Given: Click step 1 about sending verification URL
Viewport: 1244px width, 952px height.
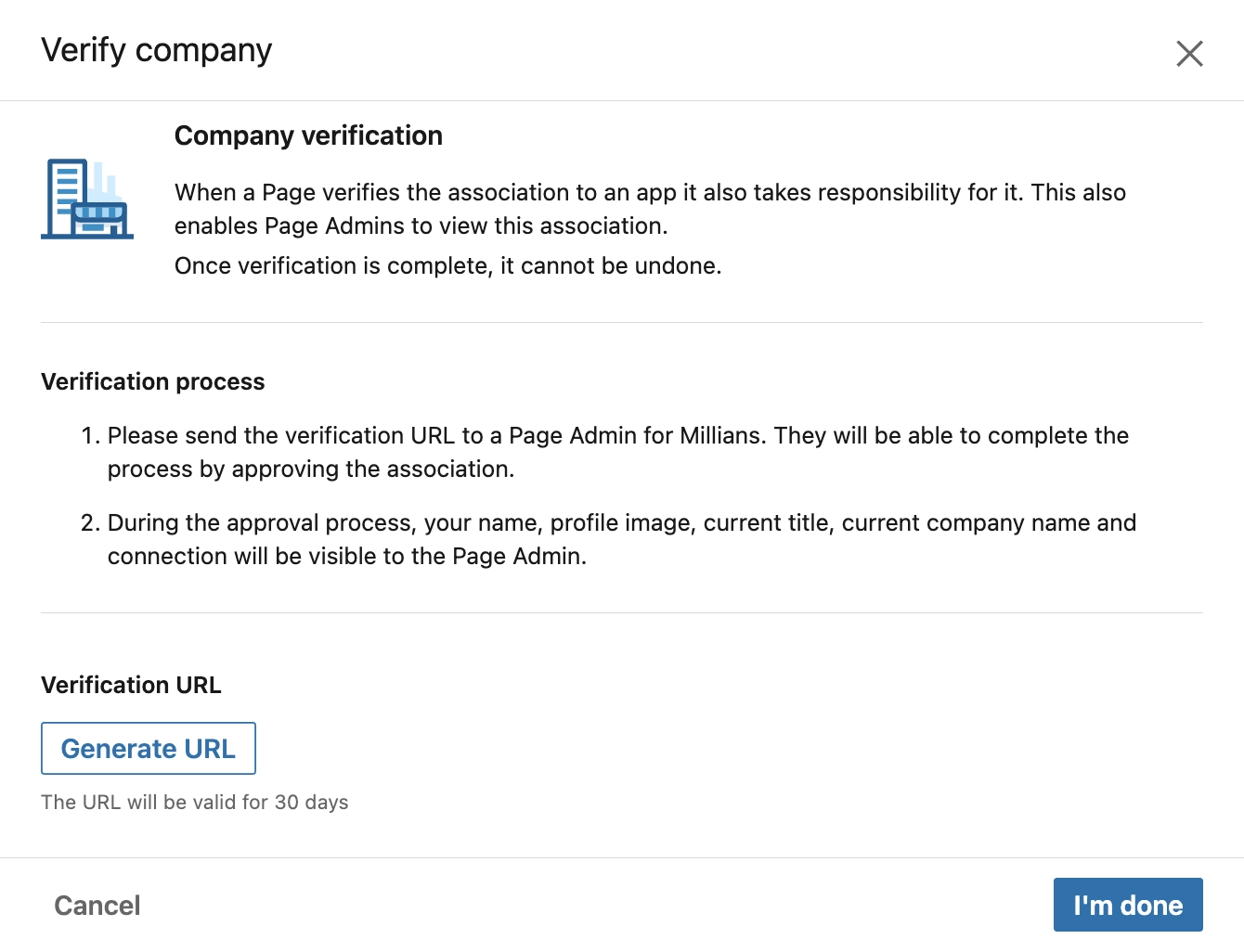Looking at the screenshot, I should tap(617, 452).
